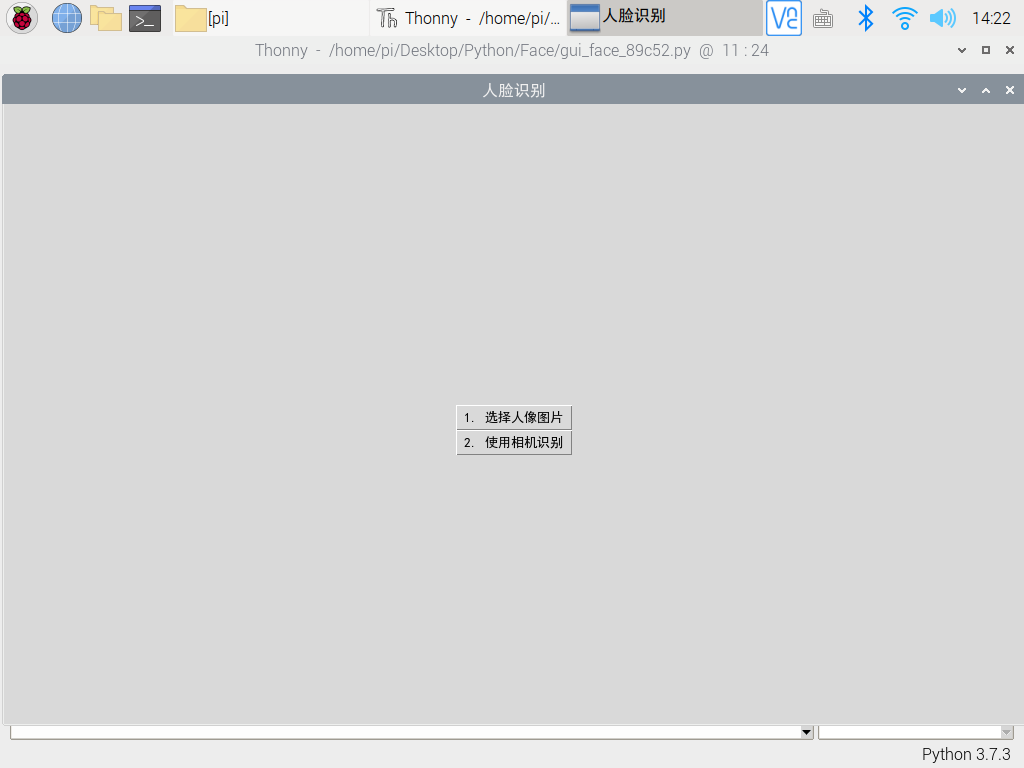Select the 人脸识别 taskbar window entry
This screenshot has width=1024, height=768.
665,18
